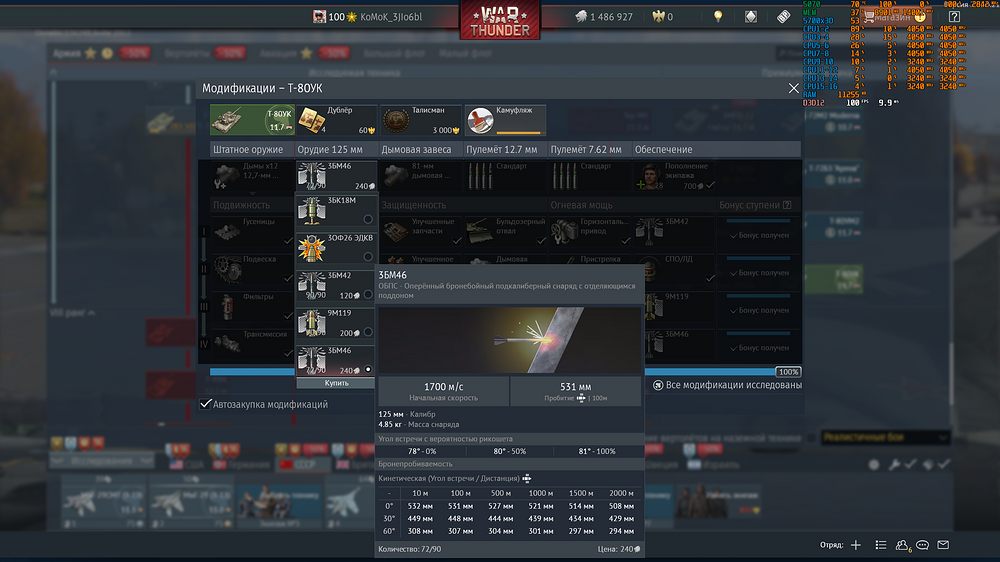Image resolution: width=1000 pixels, height=562 pixels.
Task: Click the Фильтры filters modification
Action: (251, 307)
